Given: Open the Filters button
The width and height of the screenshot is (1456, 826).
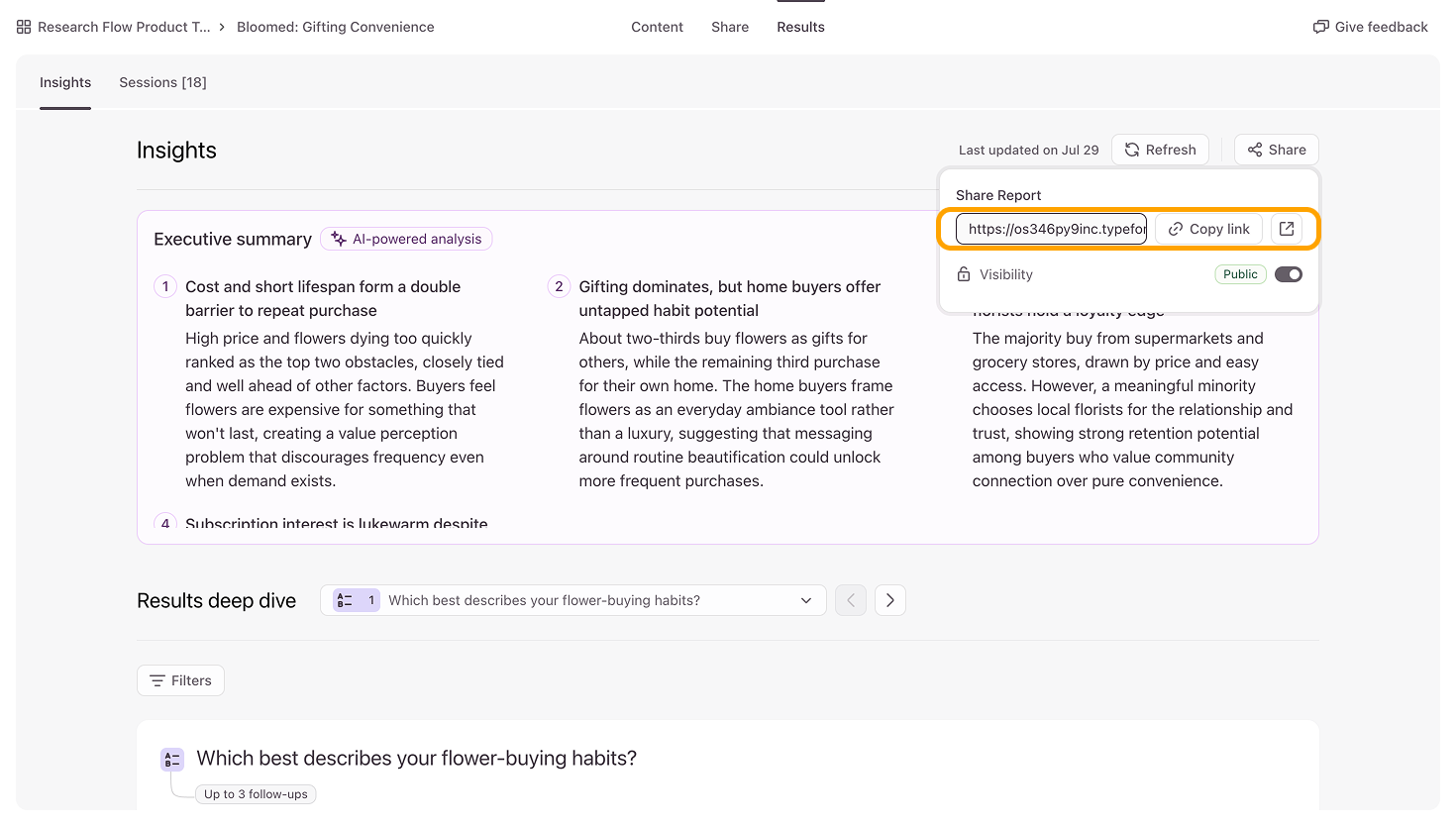Looking at the screenshot, I should 180,680.
